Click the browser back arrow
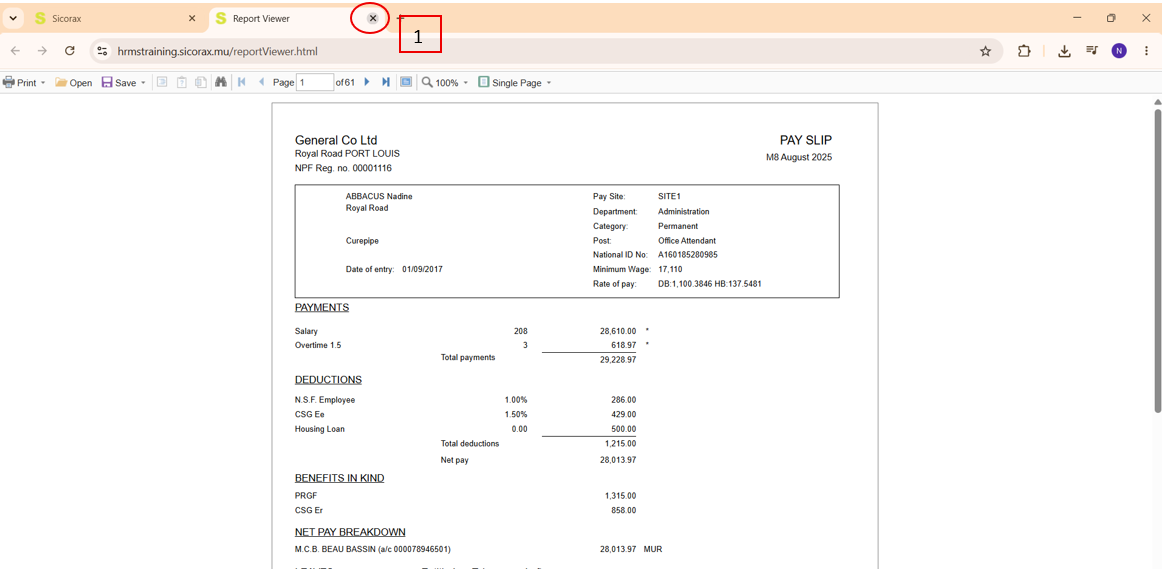 pos(16,51)
